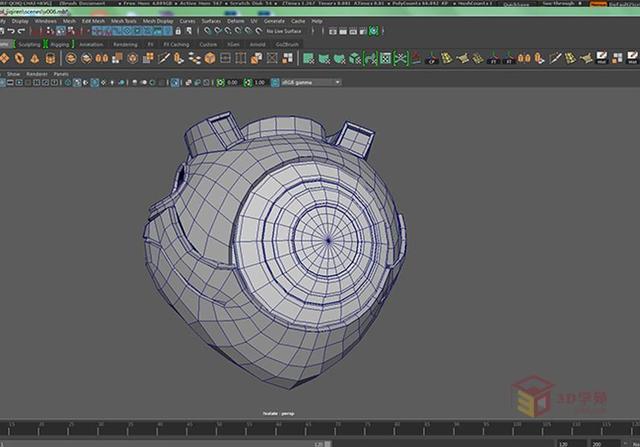640x447 pixels.
Task: Toggle smooth shade all in panel toolbar
Action: (x=77, y=82)
